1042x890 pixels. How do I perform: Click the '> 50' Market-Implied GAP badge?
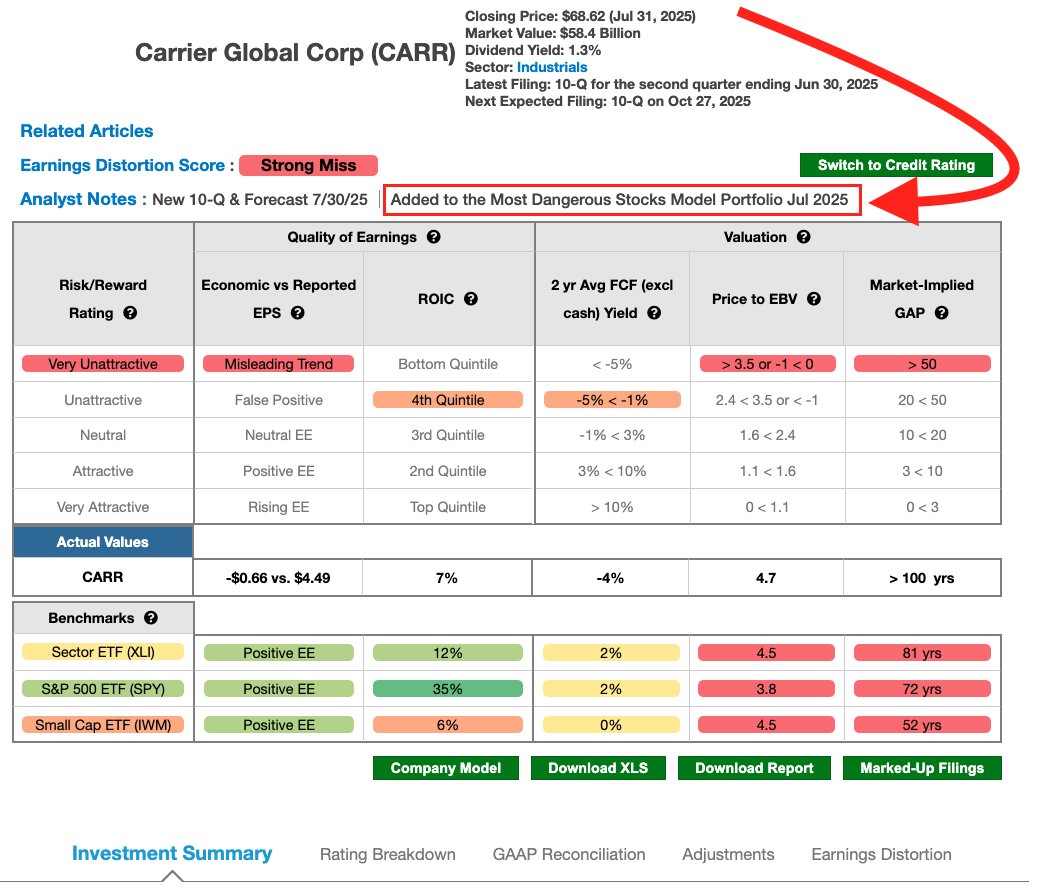922,364
